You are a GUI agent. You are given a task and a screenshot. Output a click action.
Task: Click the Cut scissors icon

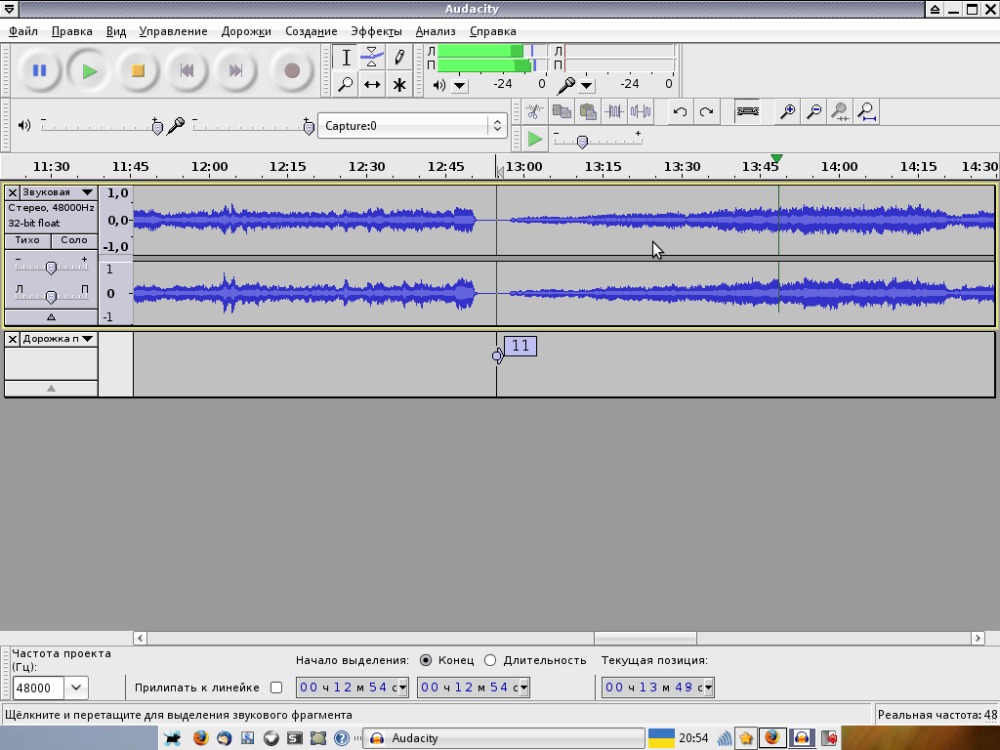tap(534, 112)
